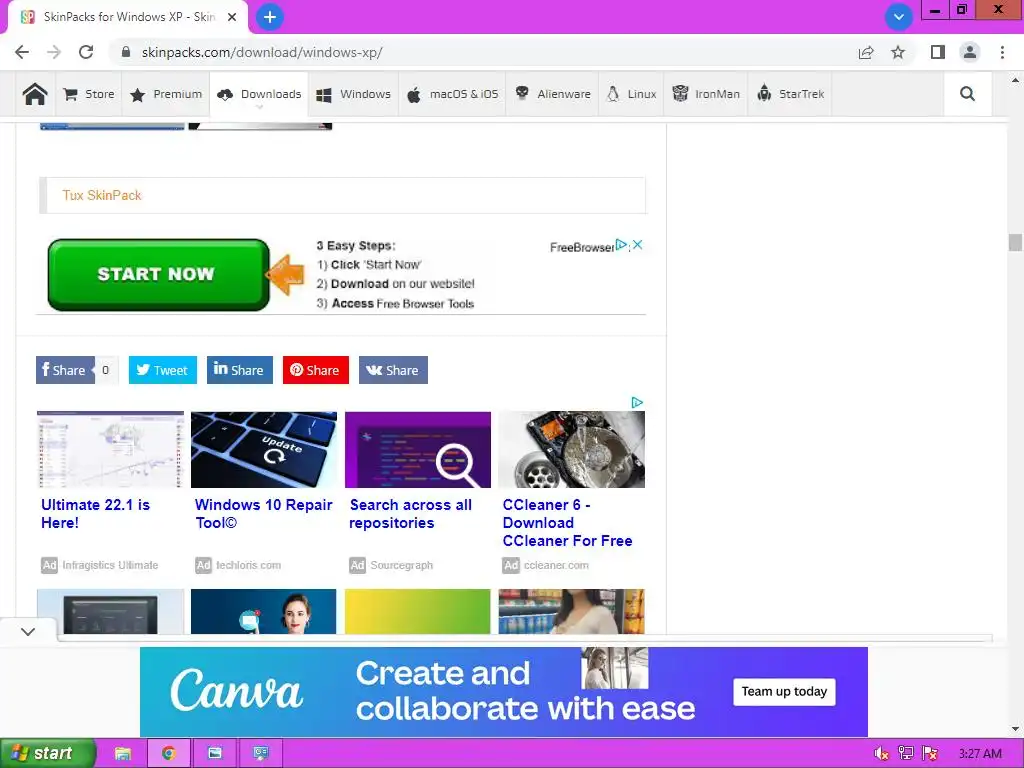Share on Pinterest
This screenshot has width=1024, height=768.
click(315, 370)
